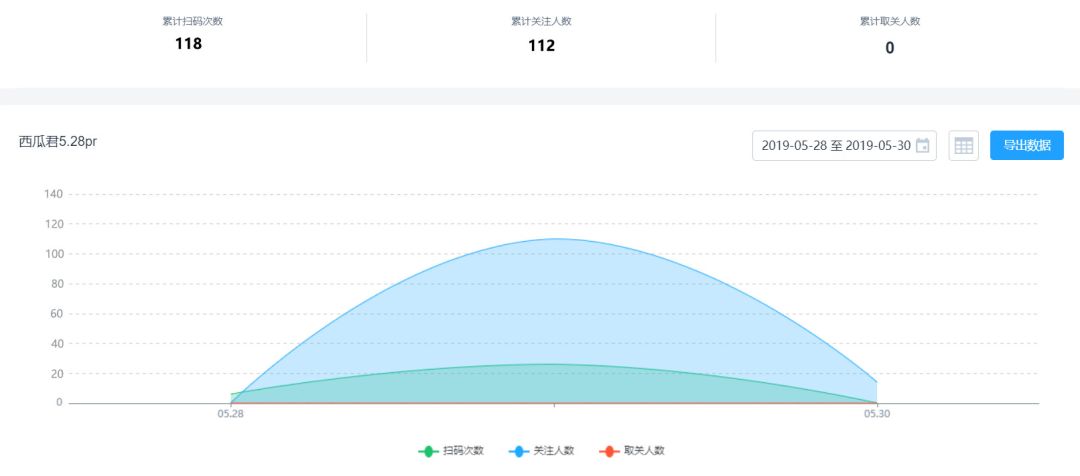The height and width of the screenshot is (476, 1080).
Task: Click the middle tick mark on the x-axis
Action: (554, 406)
